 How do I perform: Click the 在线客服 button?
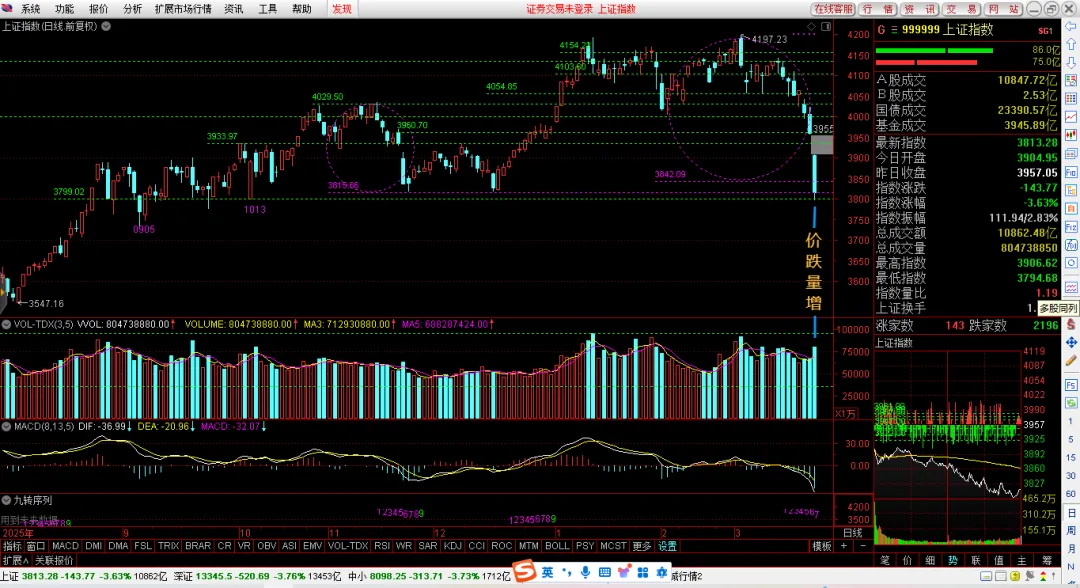pos(833,9)
